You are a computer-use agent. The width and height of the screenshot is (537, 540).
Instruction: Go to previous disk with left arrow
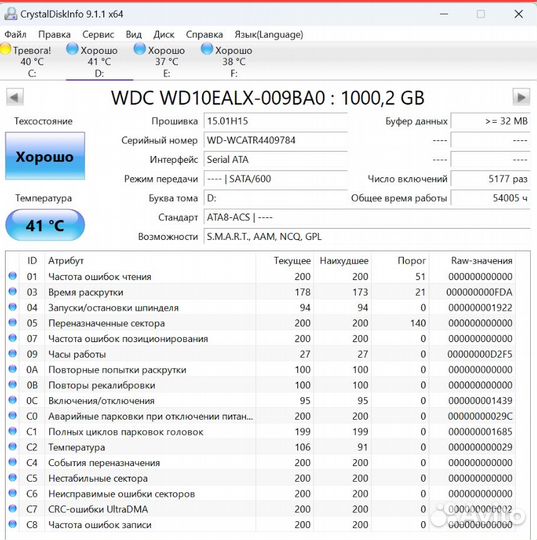coord(15,97)
